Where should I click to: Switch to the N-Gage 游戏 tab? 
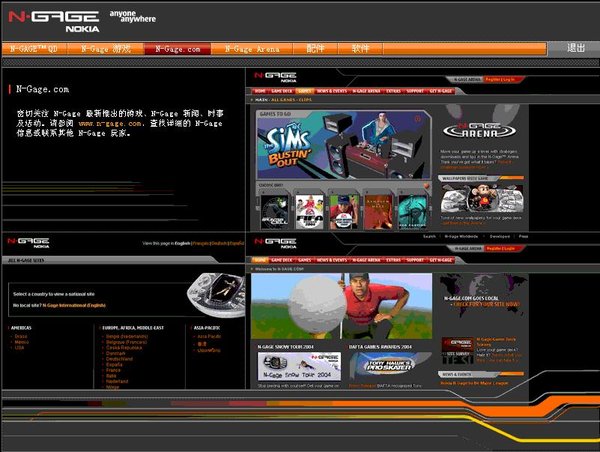(105, 48)
